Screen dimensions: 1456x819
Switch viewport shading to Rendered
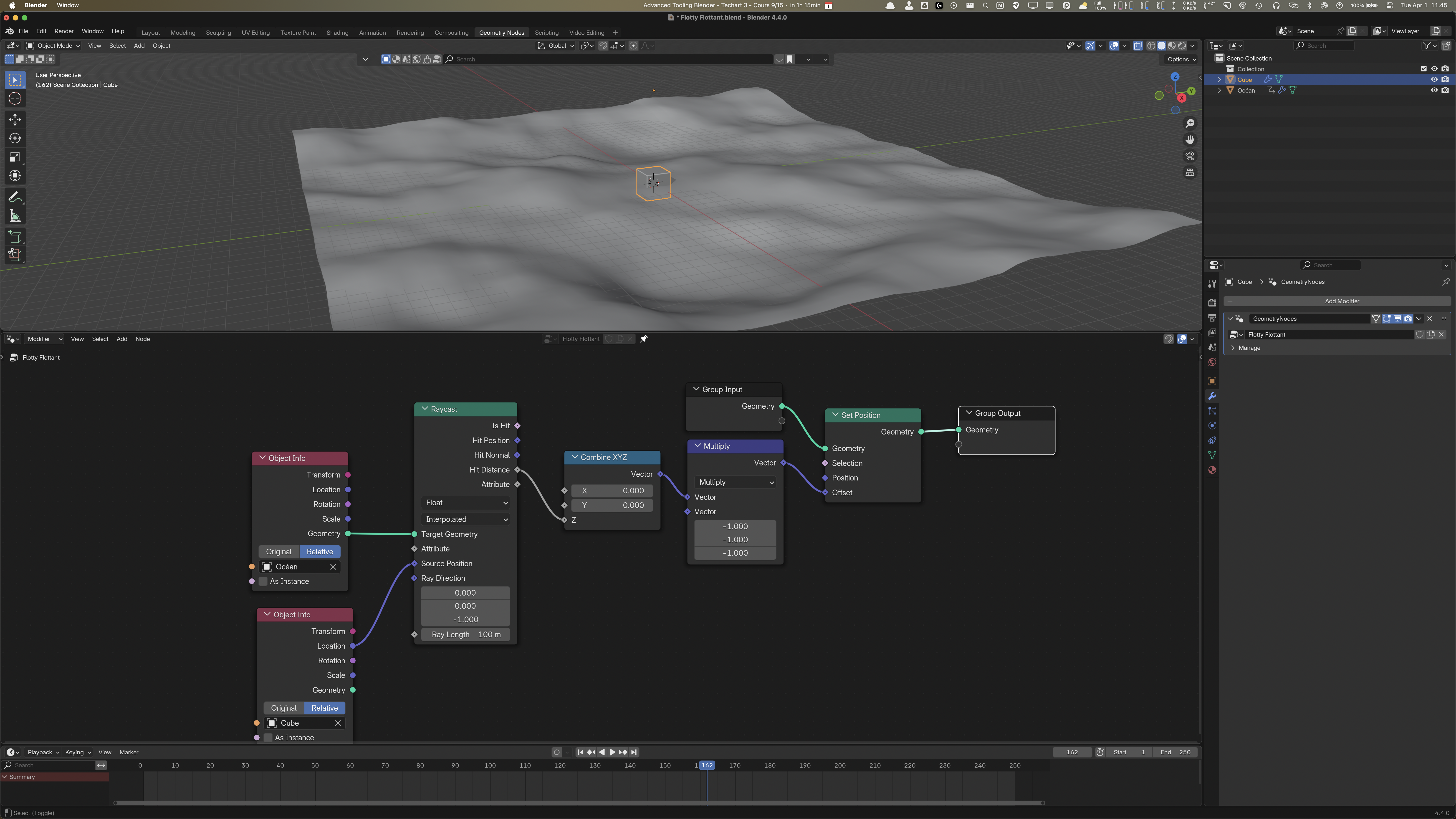tap(1182, 46)
